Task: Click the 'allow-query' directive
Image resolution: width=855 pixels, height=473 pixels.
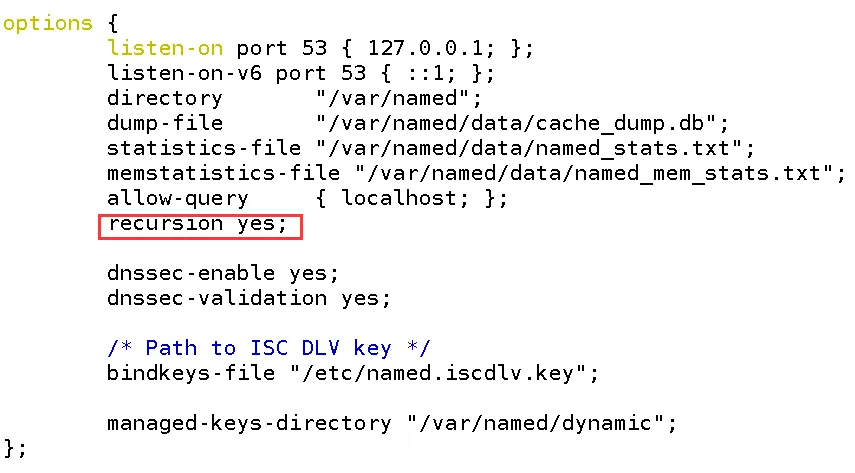Action: 178,199
